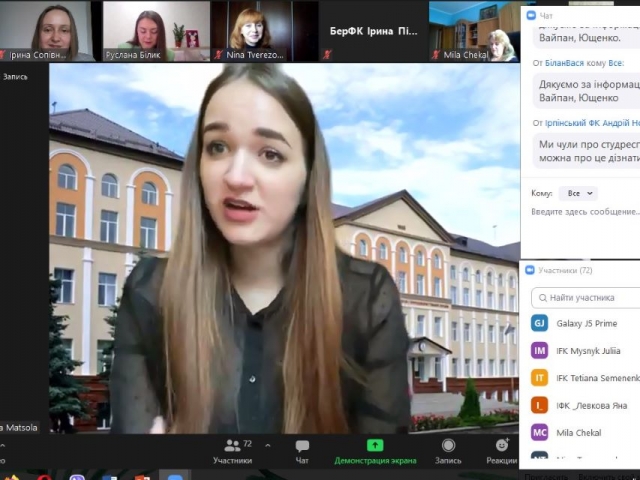The width and height of the screenshot is (640, 480).
Task: Open the Реакции reactions button
Action: [x=502, y=451]
